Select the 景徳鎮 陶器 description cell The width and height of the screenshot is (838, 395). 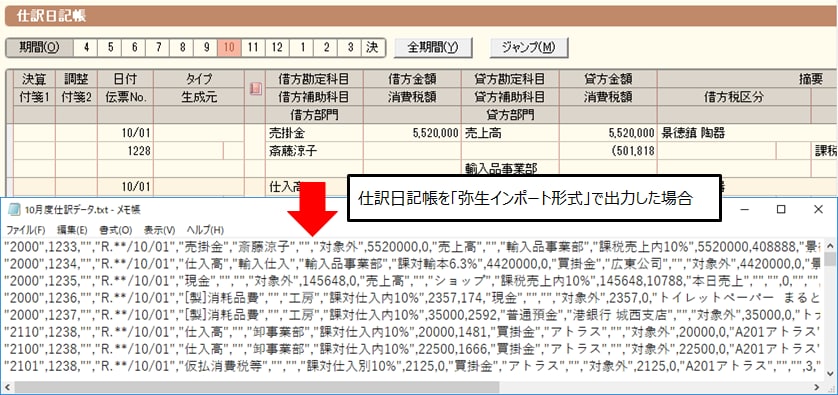click(748, 133)
